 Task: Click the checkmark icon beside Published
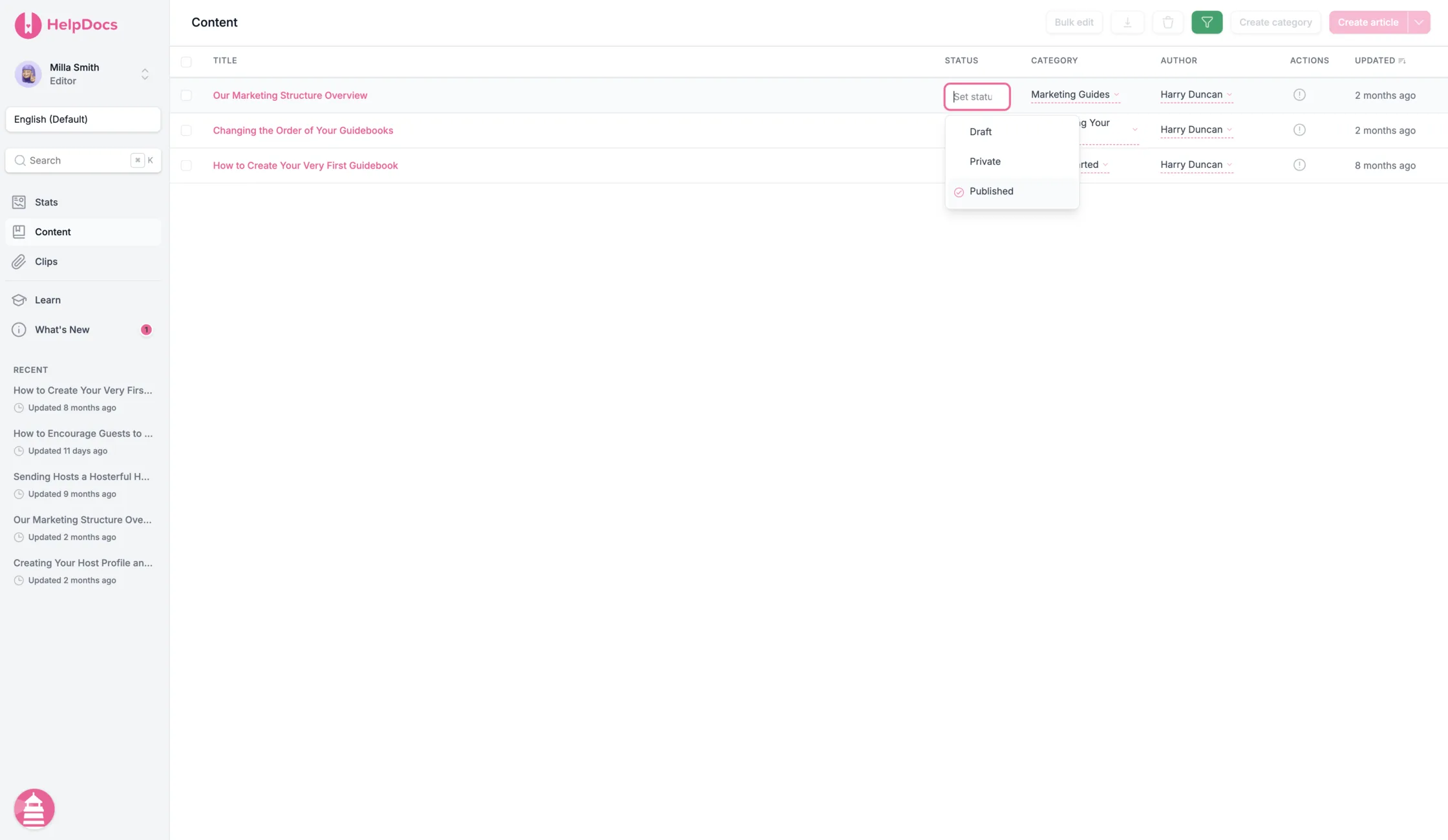point(959,192)
